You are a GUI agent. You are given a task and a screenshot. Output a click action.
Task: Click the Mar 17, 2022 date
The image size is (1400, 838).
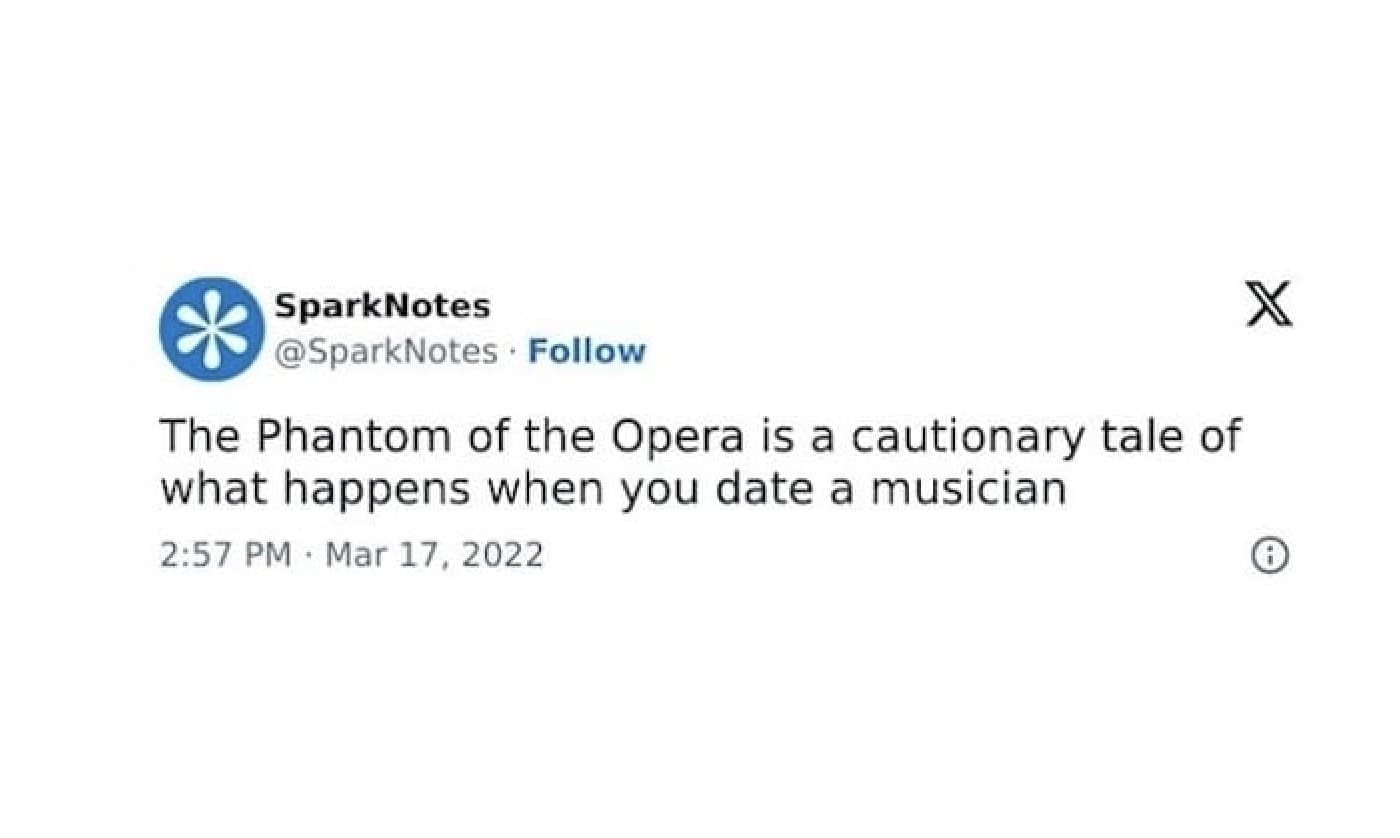tap(432, 553)
